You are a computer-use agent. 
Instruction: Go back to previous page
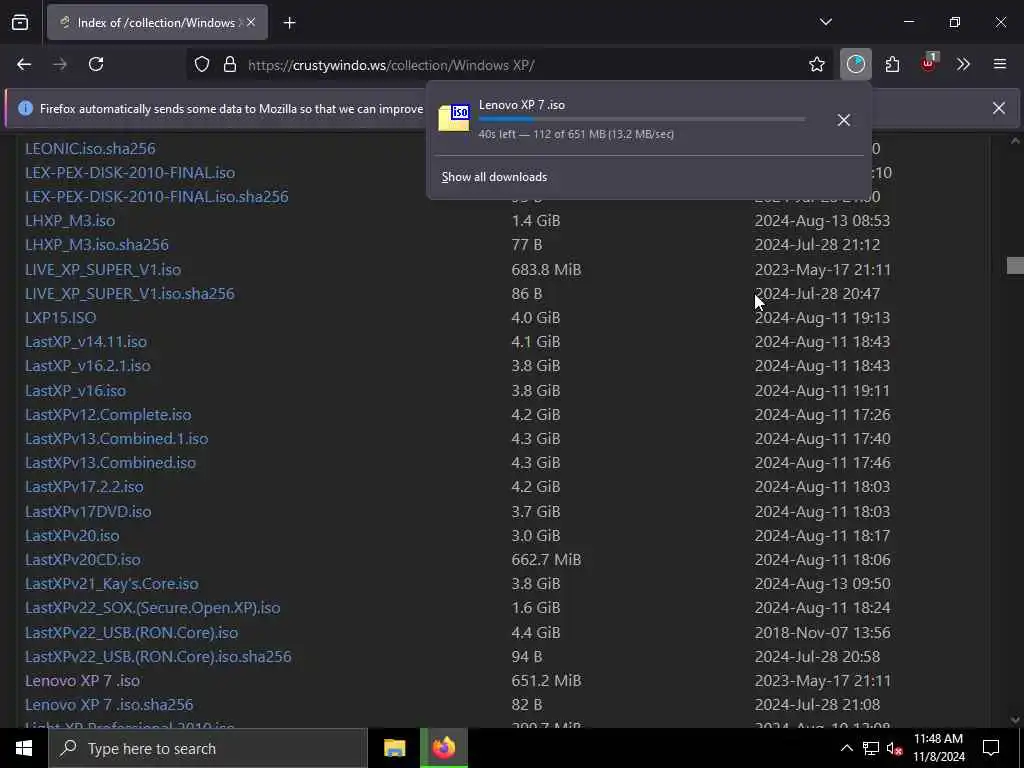point(24,64)
